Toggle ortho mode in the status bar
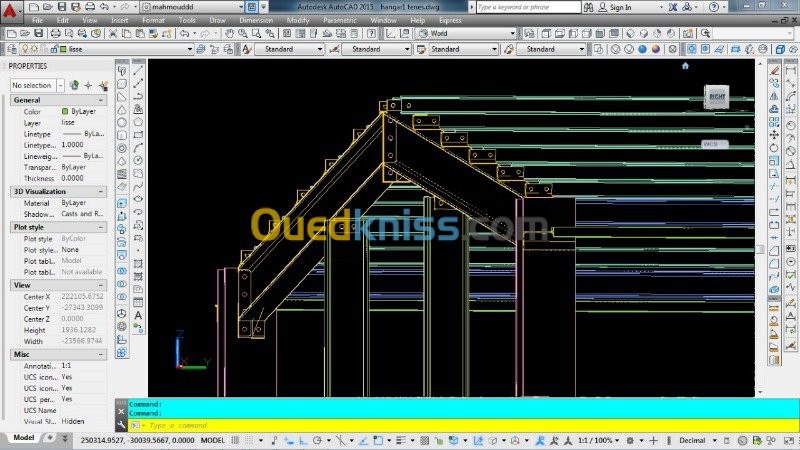This screenshot has width=800, height=450. click(x=303, y=440)
